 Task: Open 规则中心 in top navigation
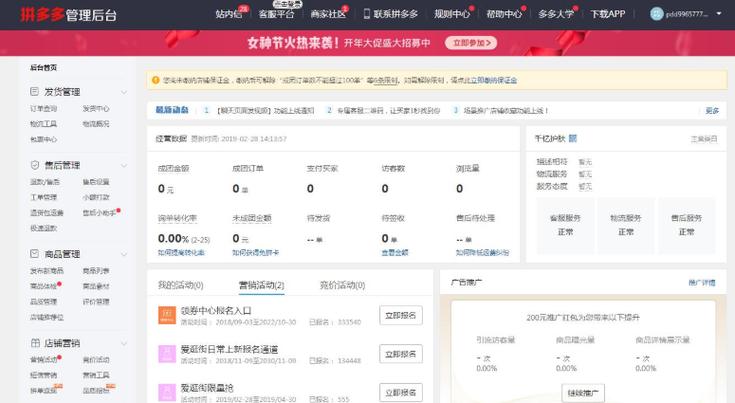click(x=451, y=14)
